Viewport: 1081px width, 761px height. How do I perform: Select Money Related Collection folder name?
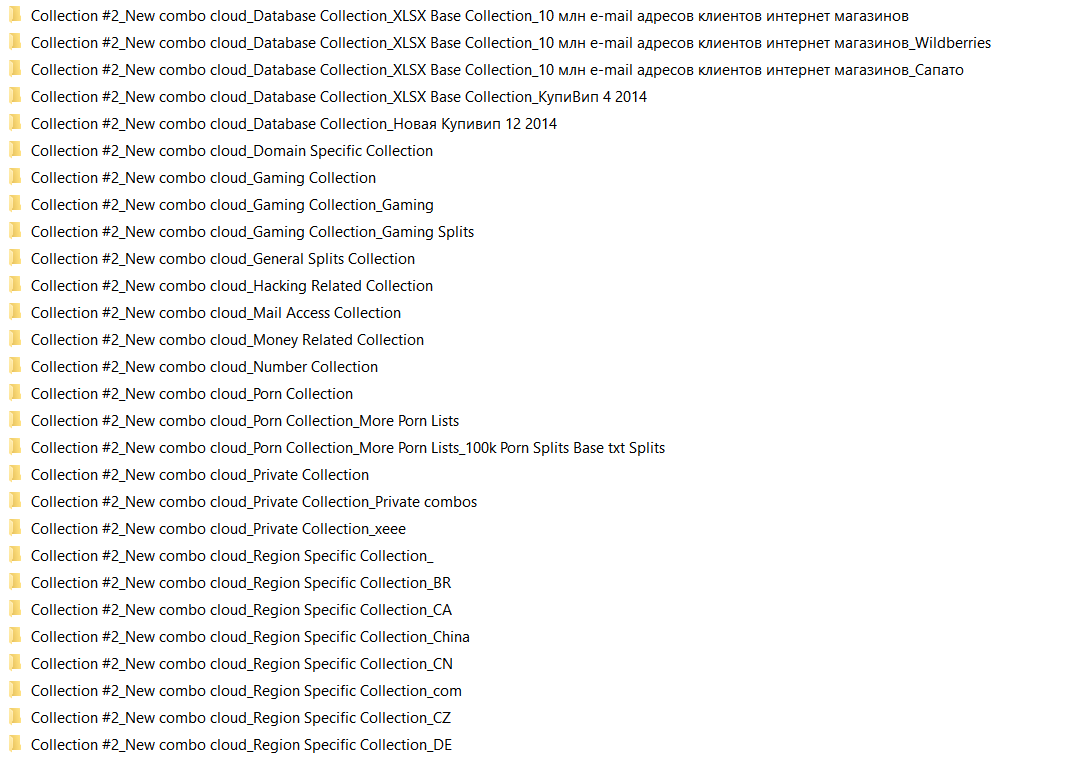(228, 340)
